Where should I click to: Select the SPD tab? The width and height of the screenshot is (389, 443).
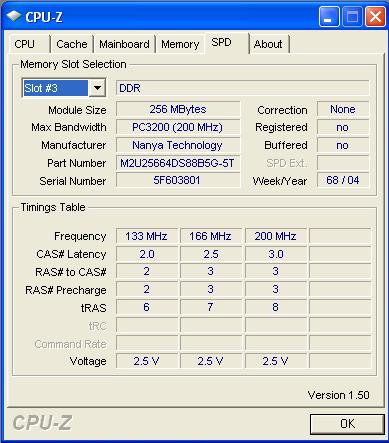pyautogui.click(x=227, y=43)
